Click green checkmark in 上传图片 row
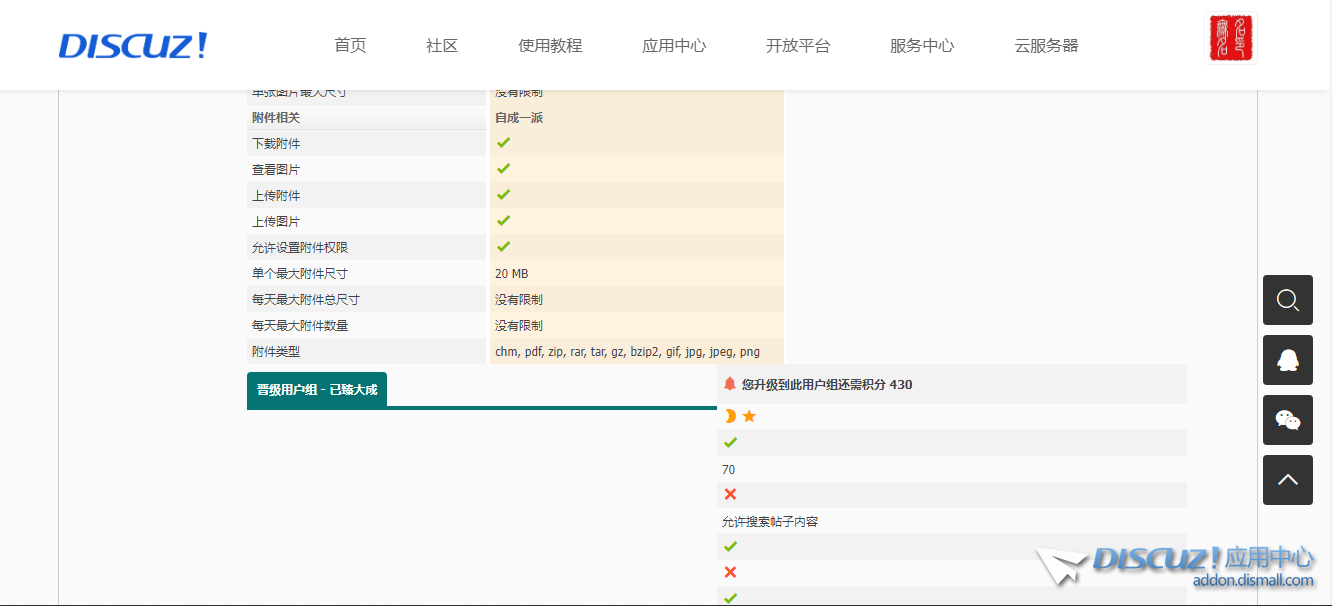The image size is (1332, 606). 503,221
